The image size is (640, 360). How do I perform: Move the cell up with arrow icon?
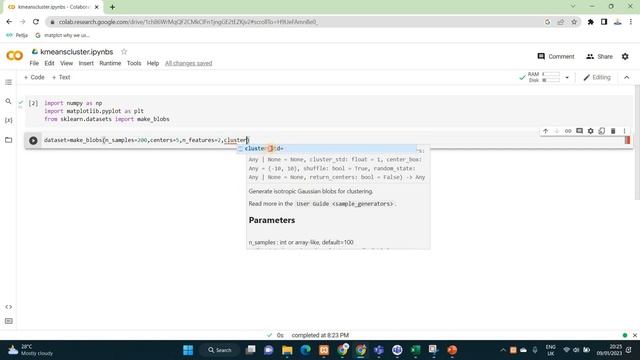(545, 131)
